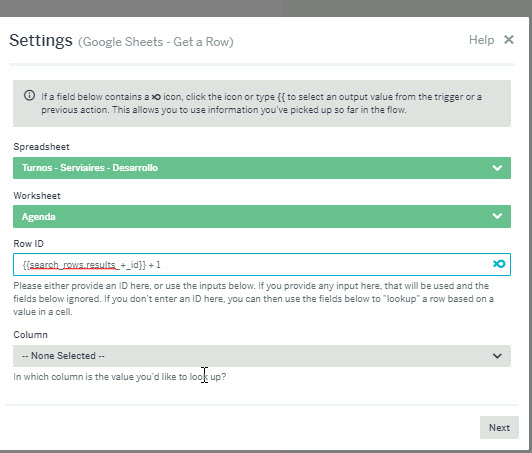Click the Column field label
The image size is (532, 453).
(x=31, y=335)
